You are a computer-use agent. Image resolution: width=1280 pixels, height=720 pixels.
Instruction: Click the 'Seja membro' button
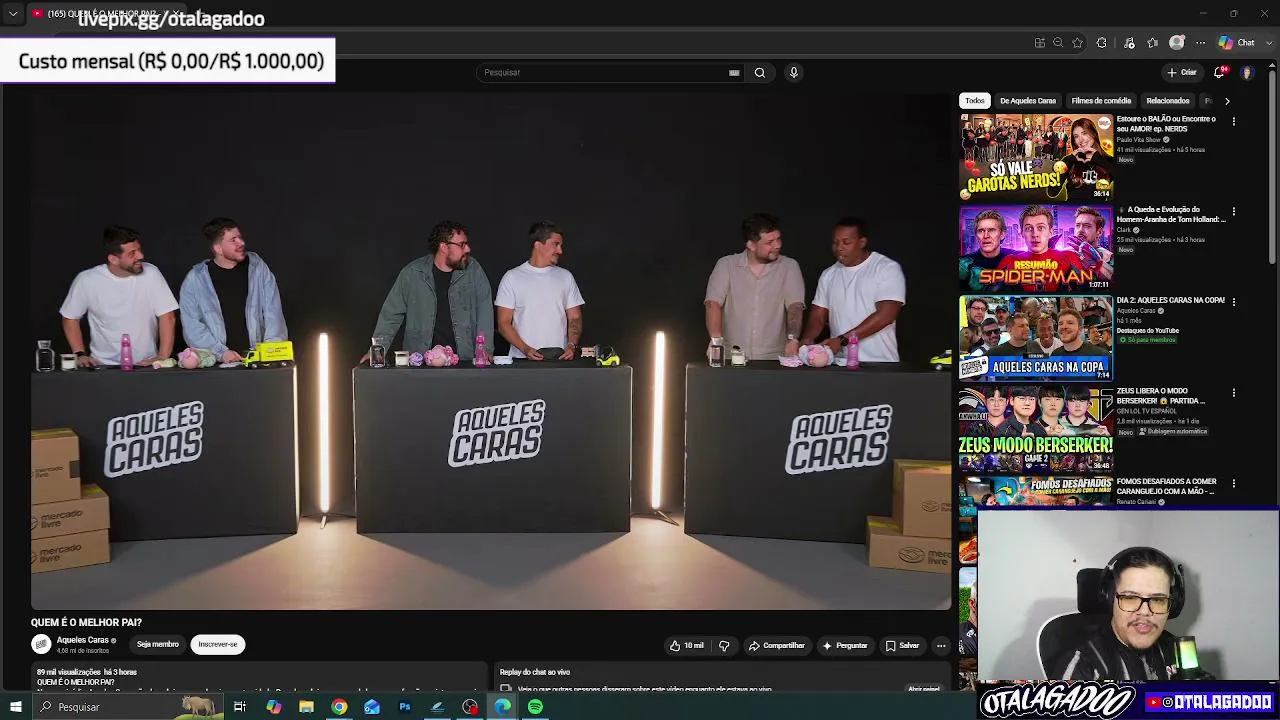(158, 645)
